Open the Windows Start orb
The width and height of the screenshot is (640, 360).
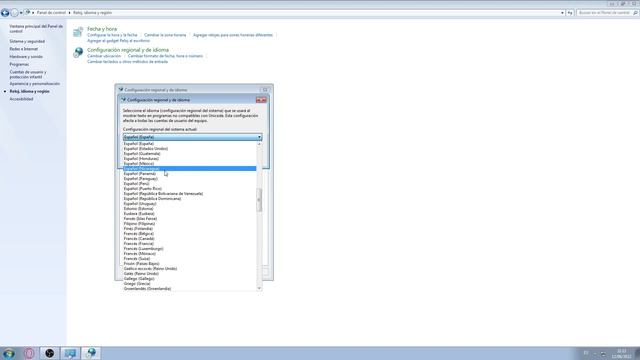click(x=9, y=353)
